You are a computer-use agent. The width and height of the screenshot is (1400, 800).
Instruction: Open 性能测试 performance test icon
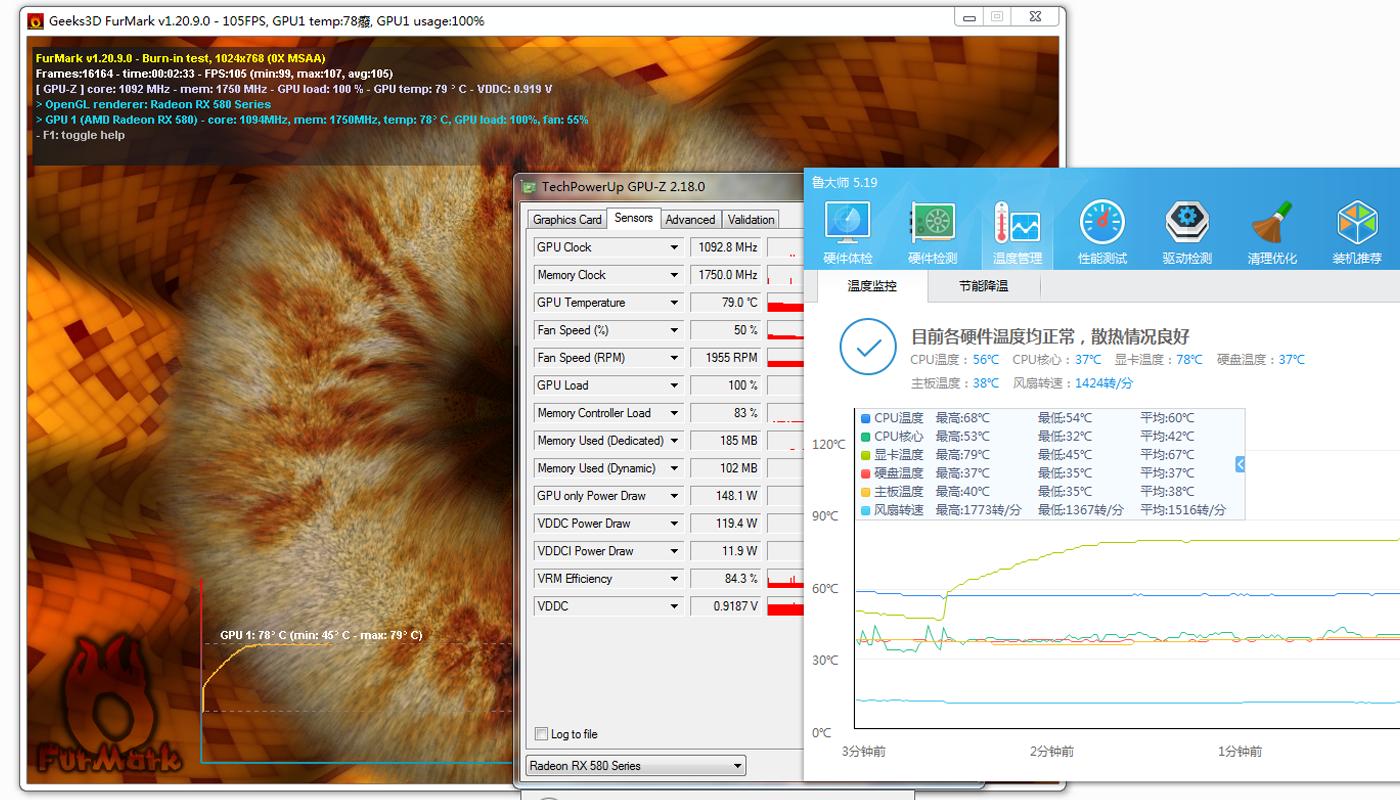[x=1102, y=223]
